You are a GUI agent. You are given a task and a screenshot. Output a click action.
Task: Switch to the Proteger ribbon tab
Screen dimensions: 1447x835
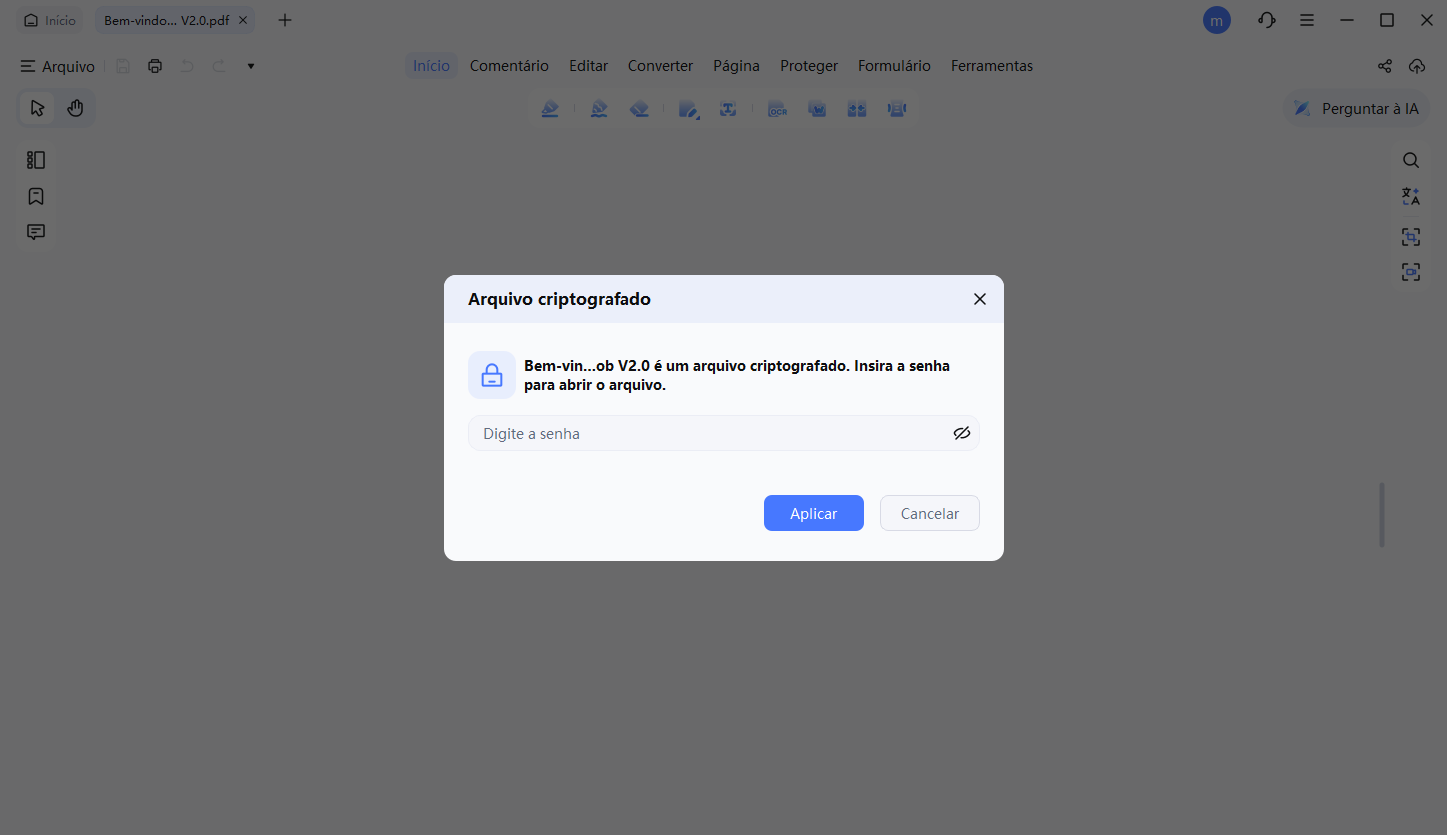(x=809, y=65)
